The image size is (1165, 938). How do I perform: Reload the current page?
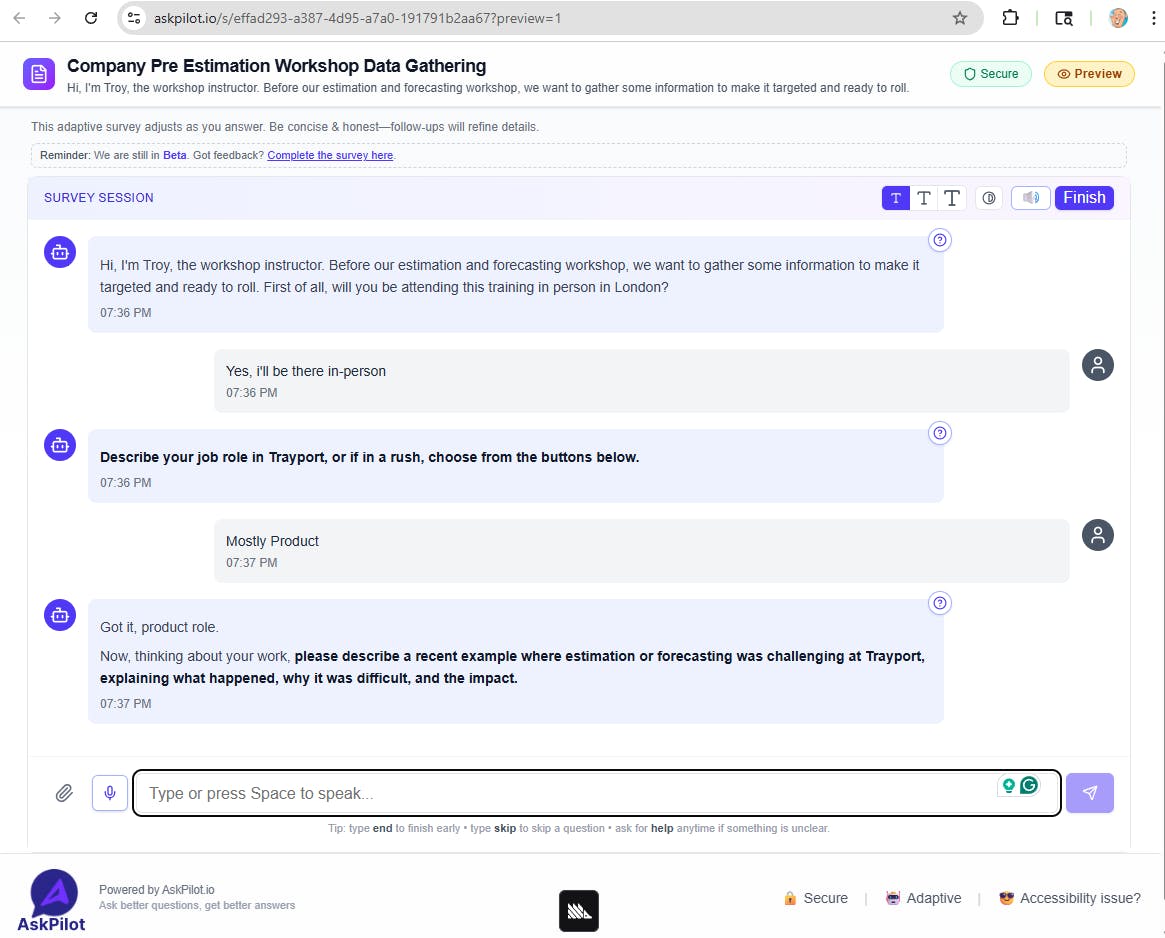91,18
